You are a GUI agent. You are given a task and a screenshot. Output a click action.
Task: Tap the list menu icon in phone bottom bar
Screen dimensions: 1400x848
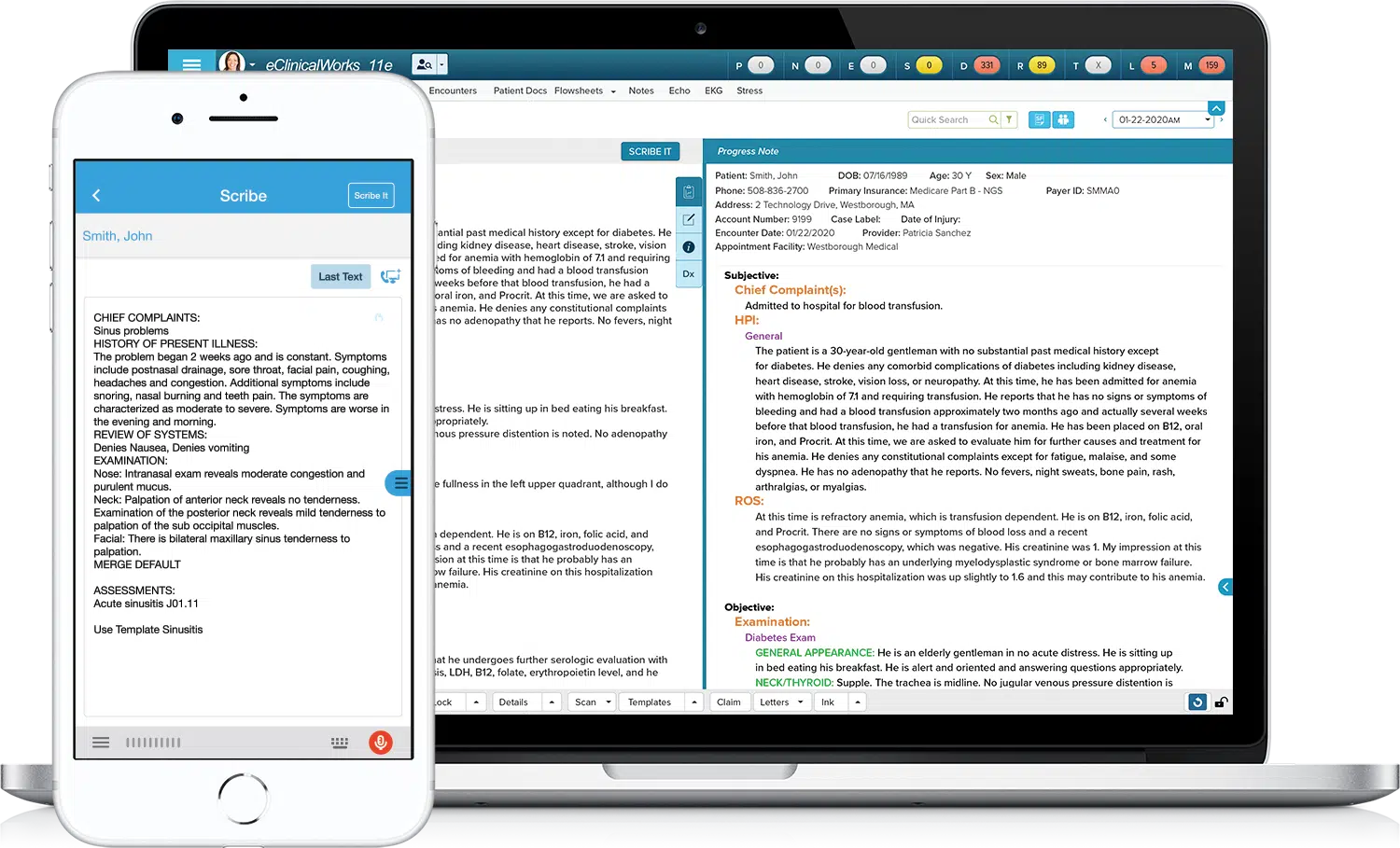pos(101,743)
